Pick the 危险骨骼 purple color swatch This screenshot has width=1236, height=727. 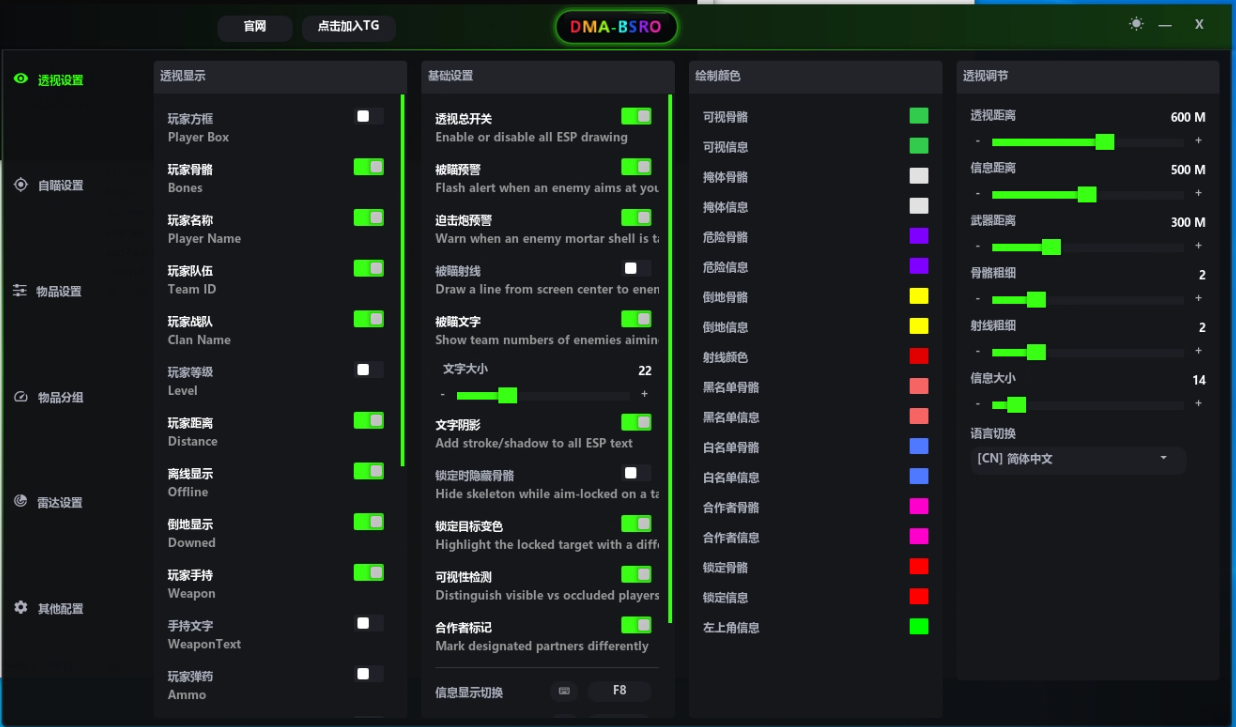919,236
